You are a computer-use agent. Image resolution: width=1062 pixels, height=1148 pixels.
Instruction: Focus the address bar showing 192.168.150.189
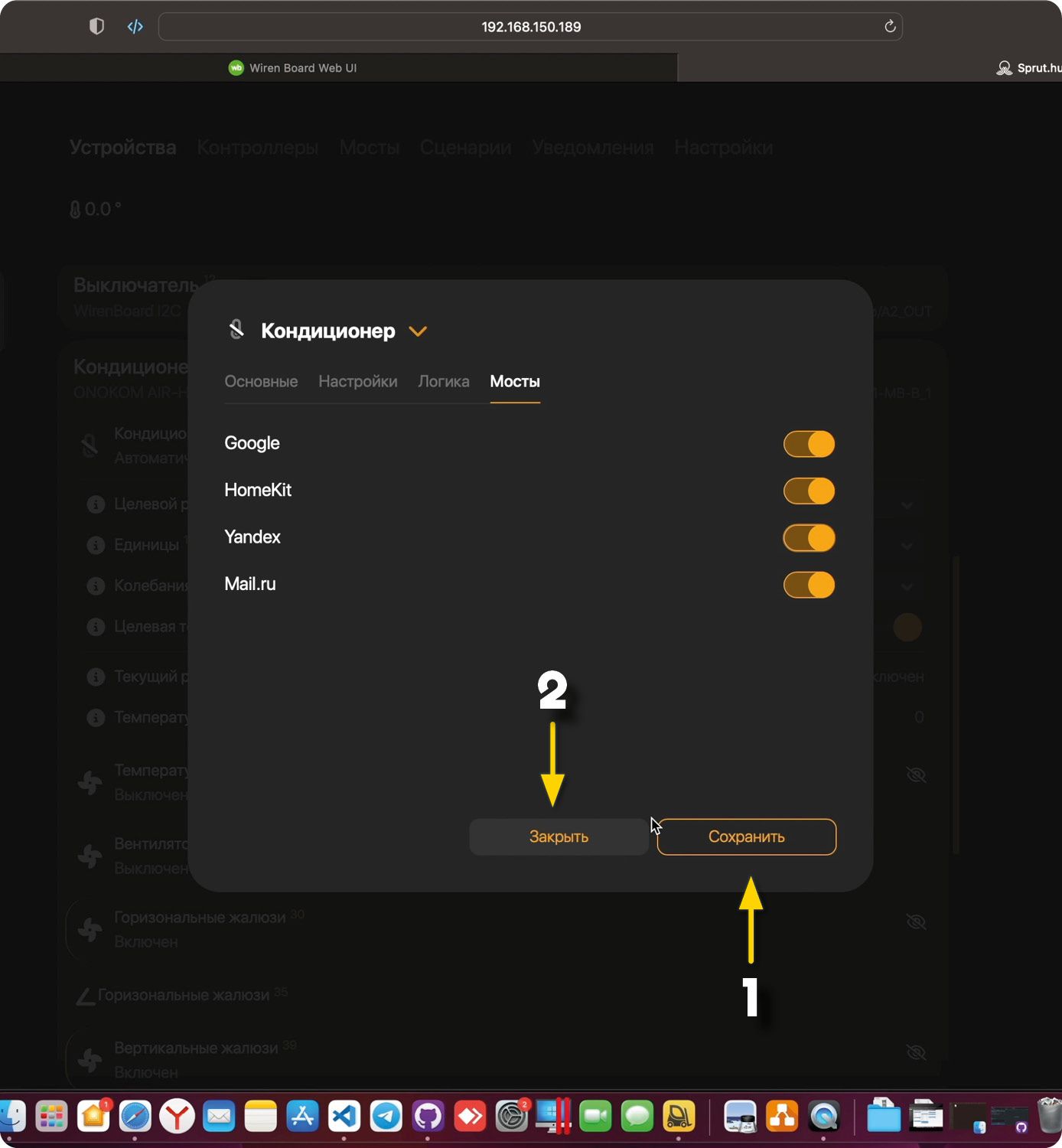[x=530, y=27]
